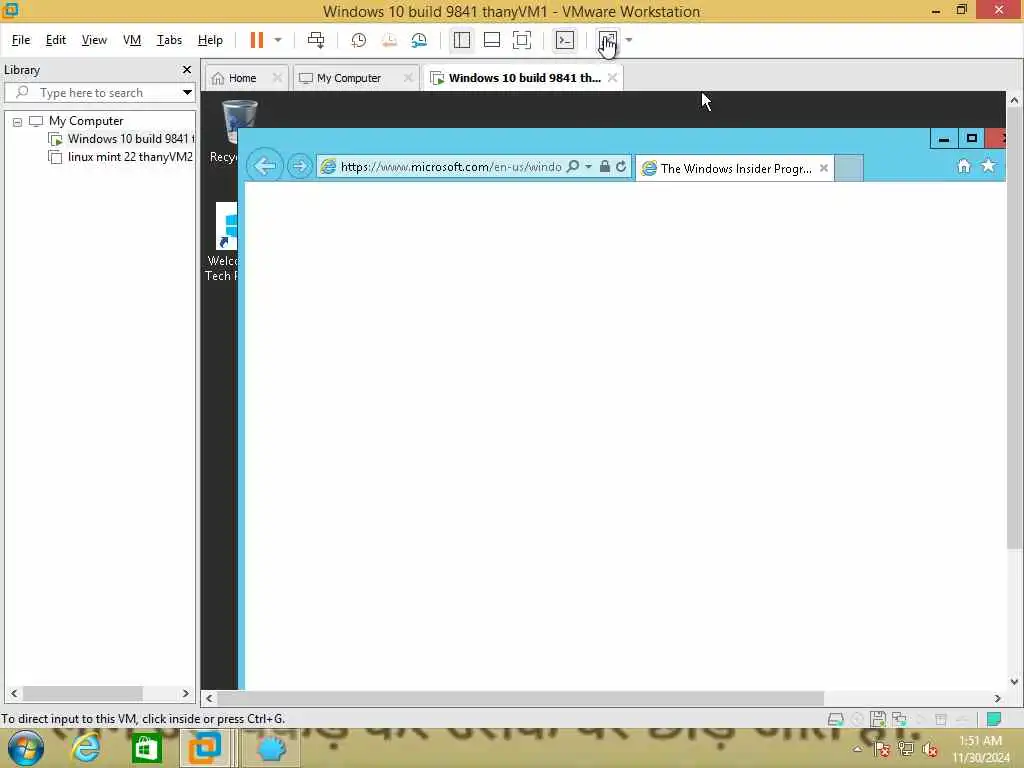Send Ctrl+Alt+Del to the virtual machine
Viewport: 1024px width, 768px height.
(316, 40)
